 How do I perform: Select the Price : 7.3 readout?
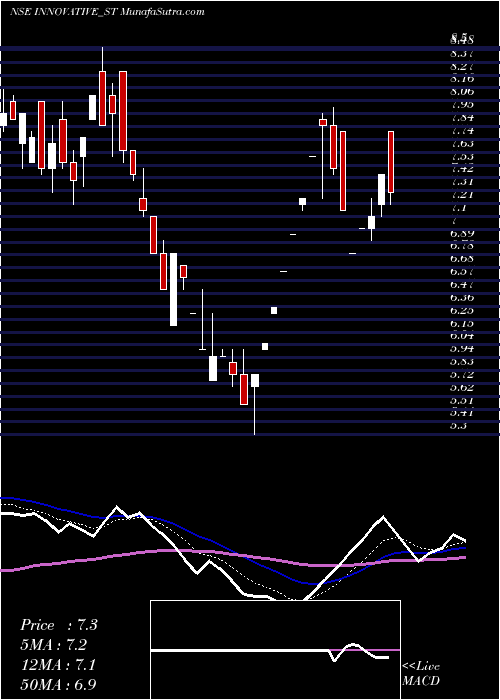click(x=59, y=625)
